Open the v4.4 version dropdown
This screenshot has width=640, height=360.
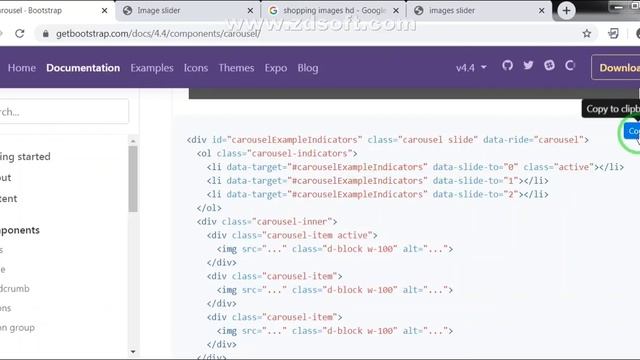tap(471, 68)
